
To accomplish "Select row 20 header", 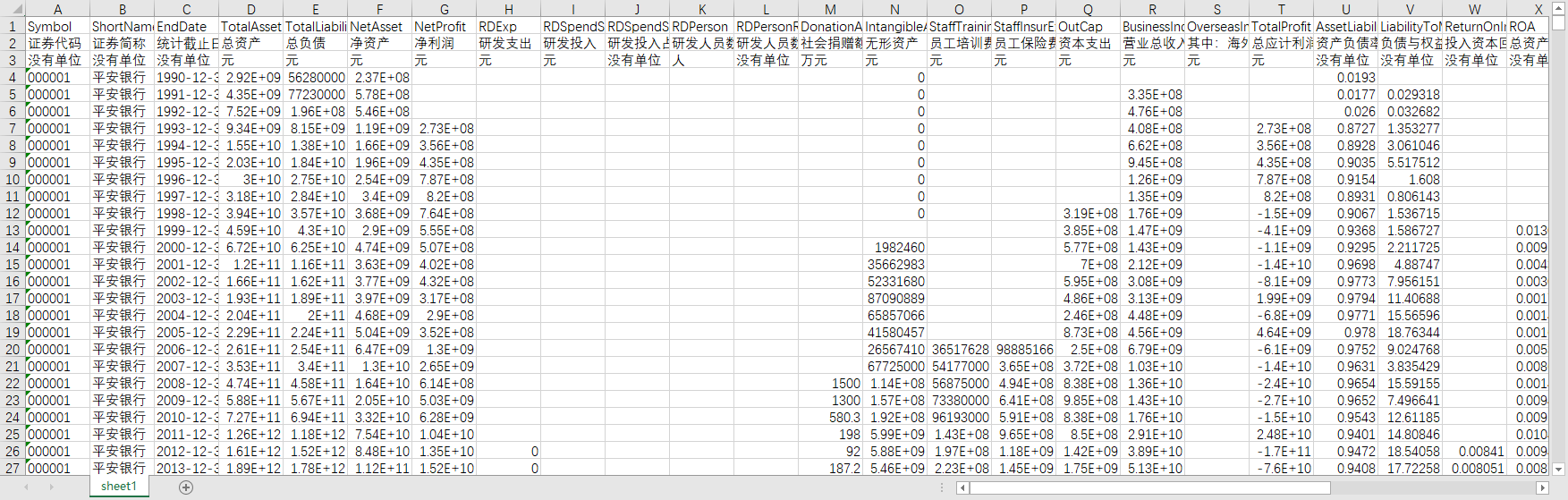I will coord(13,350).
